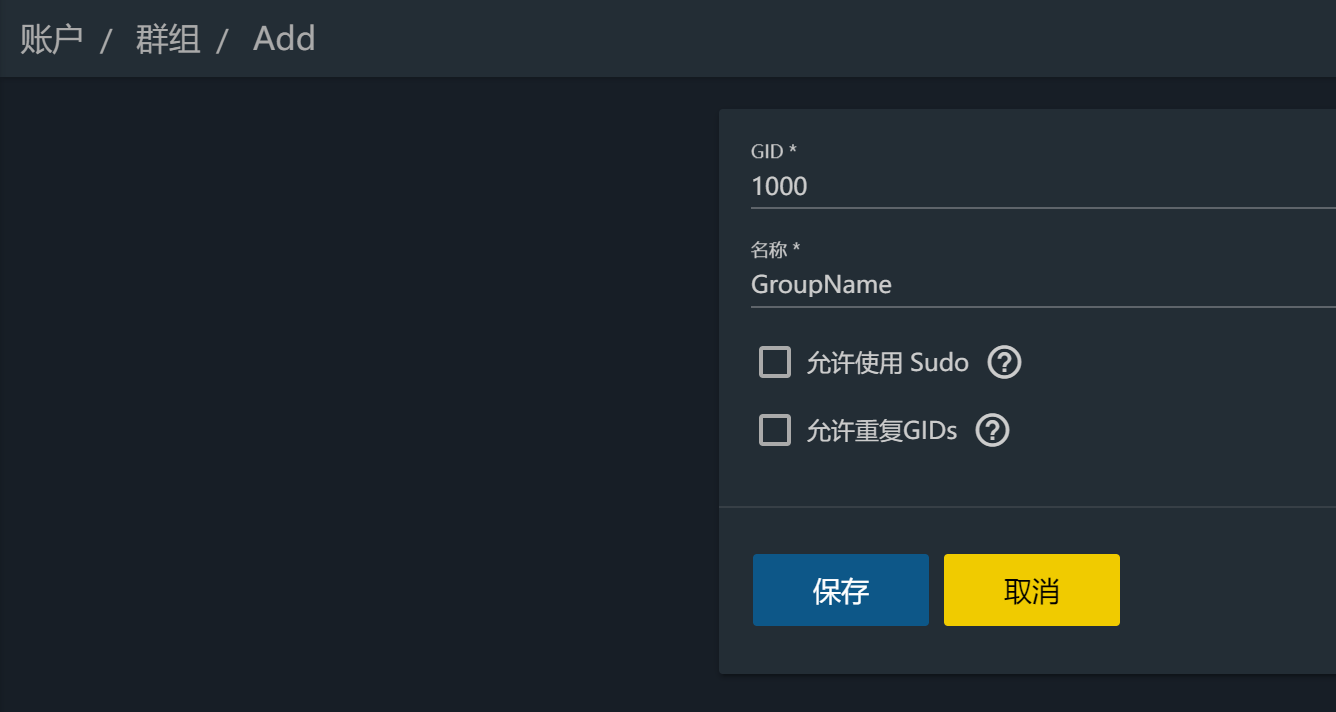Click the Add breadcrumb title
Image resolution: width=1336 pixels, height=712 pixels.
(x=284, y=39)
